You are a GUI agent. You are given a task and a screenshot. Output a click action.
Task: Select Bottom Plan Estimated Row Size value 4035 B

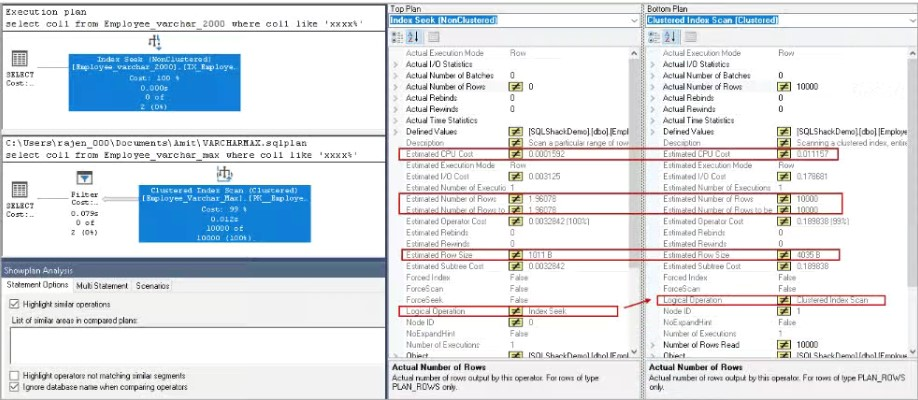point(809,255)
